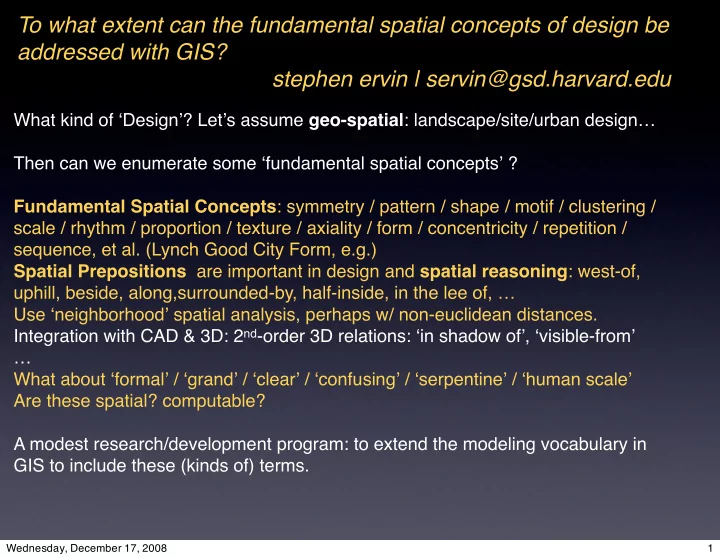The height and width of the screenshot is (558, 720).
Task: Click the servin@gsd.harvard.edu email address
Action: coord(549,79)
